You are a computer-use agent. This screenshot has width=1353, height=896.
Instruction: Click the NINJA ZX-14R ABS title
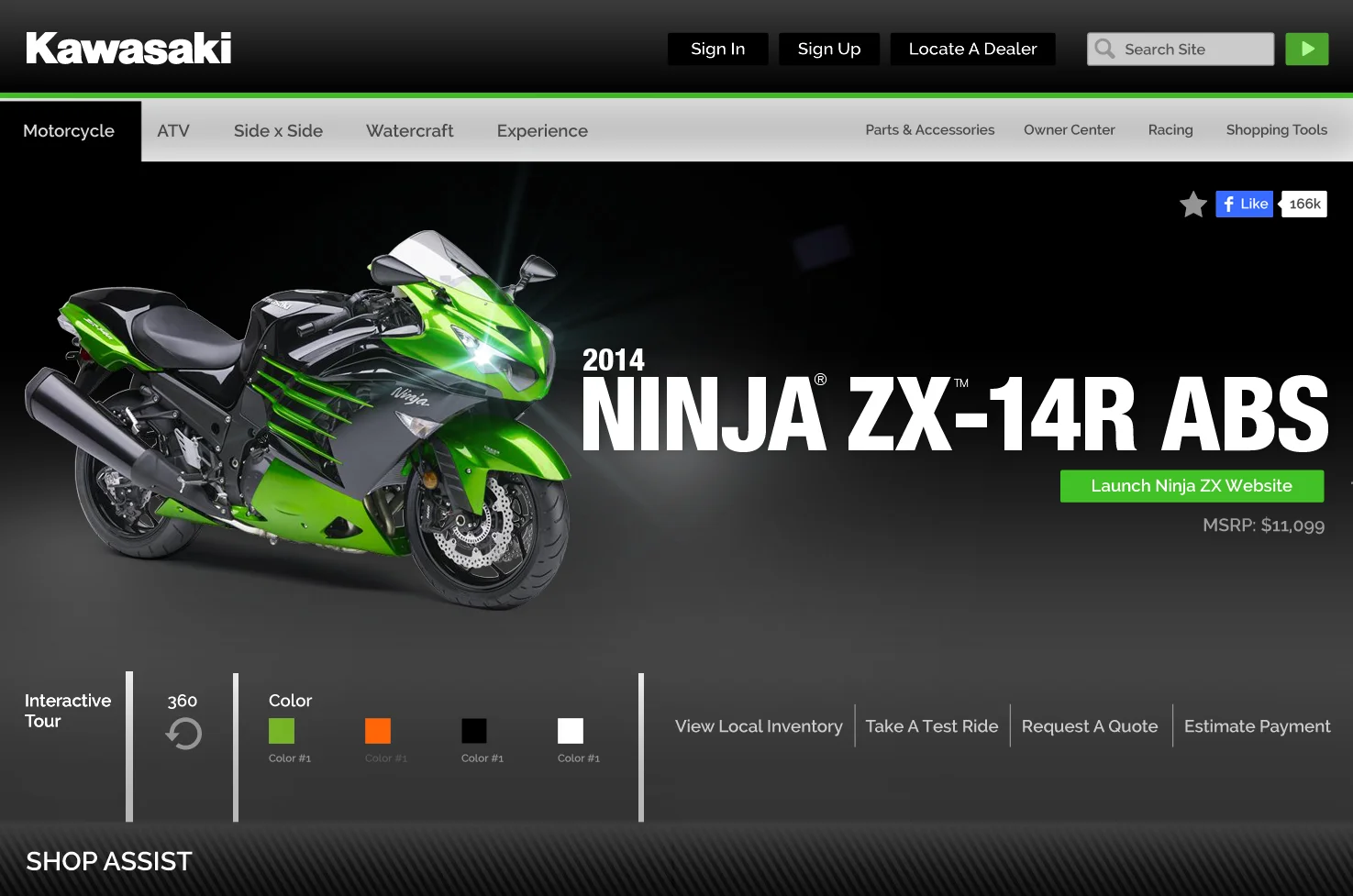coord(955,415)
